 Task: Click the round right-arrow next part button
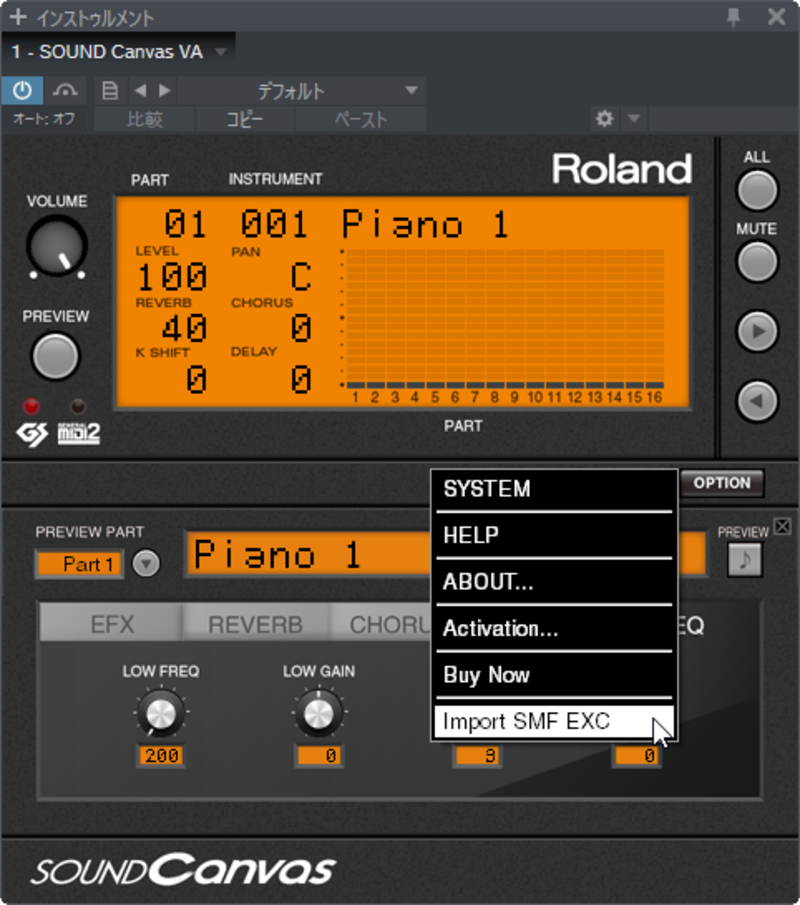click(x=757, y=331)
